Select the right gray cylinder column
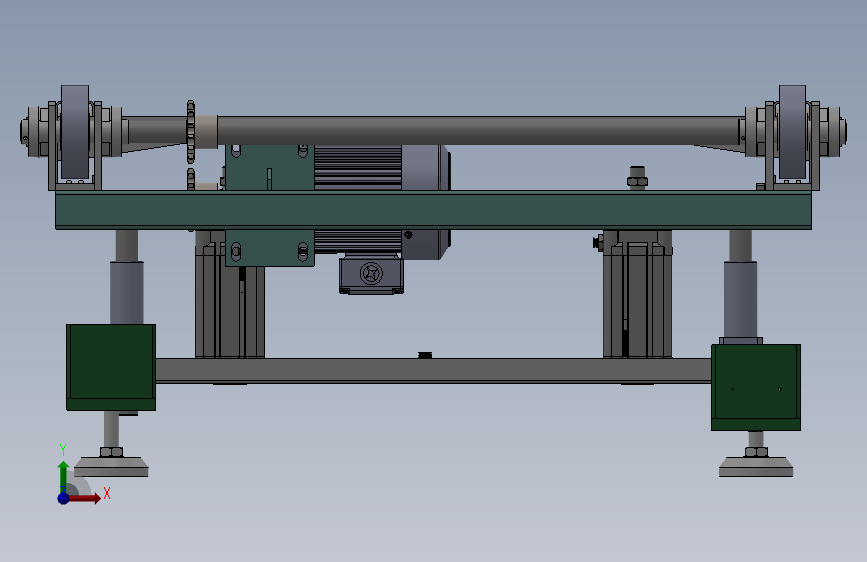The image size is (867, 562). point(740,299)
